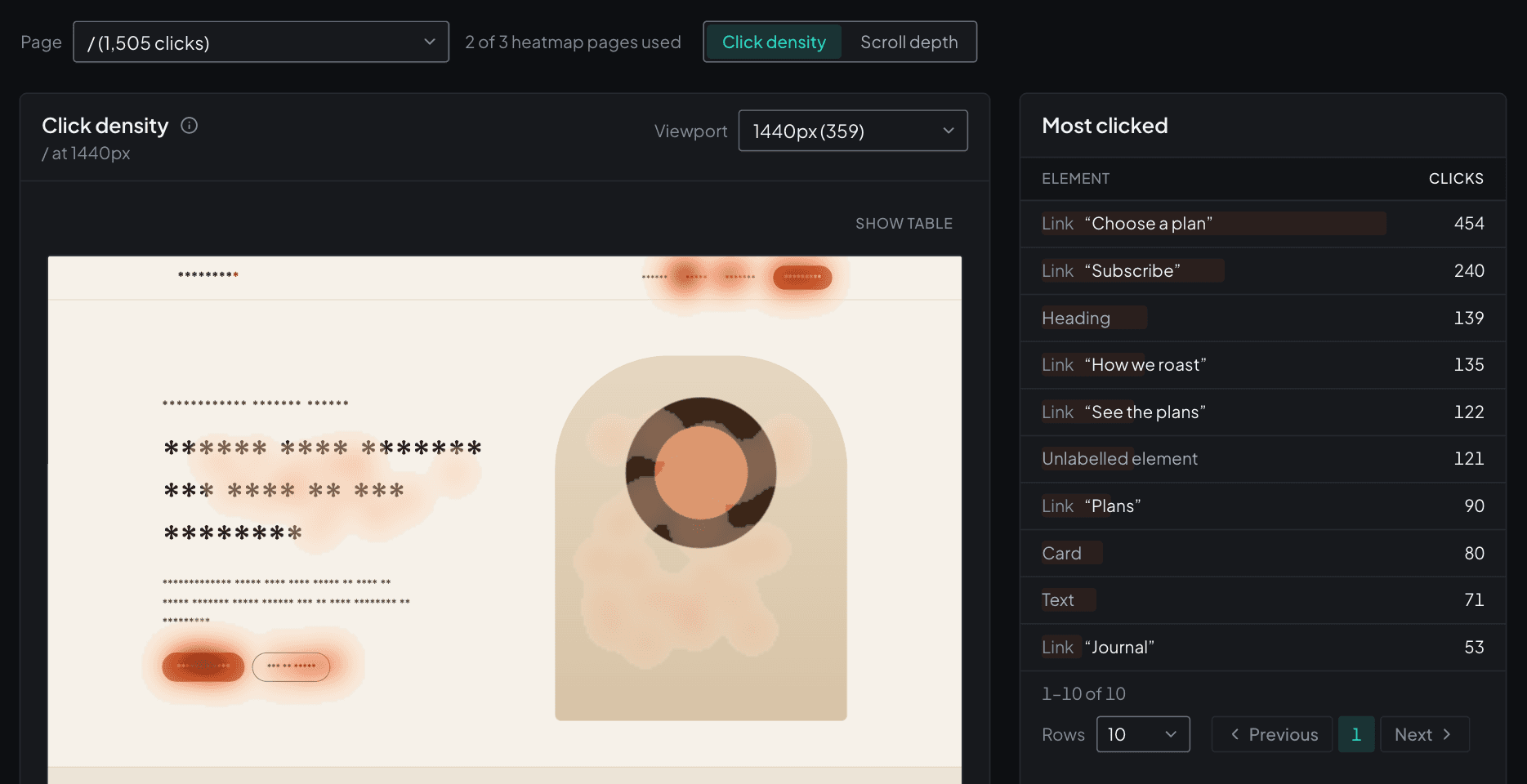Viewport: 1527px width, 784px height.
Task: Click the "1–10 of 10" results count
Action: (1083, 694)
